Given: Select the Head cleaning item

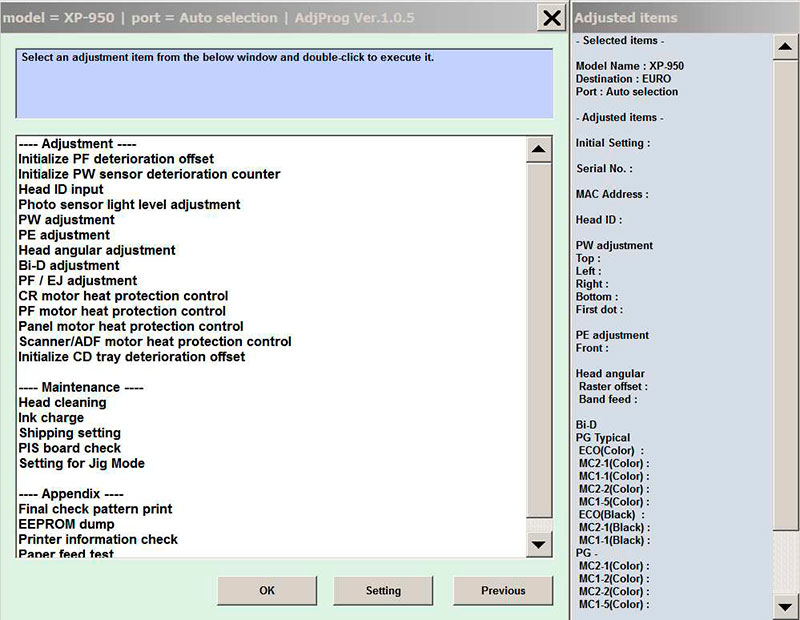Looking at the screenshot, I should [x=63, y=403].
